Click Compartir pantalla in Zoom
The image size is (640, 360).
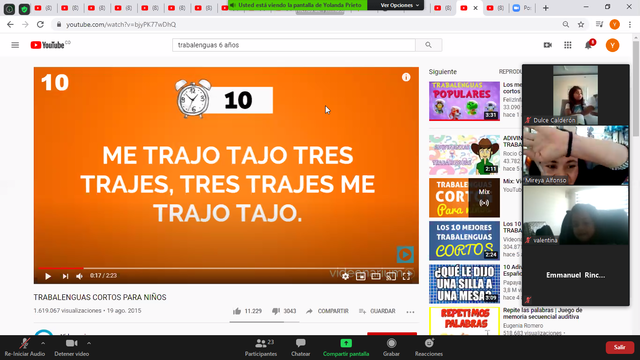[x=346, y=348]
